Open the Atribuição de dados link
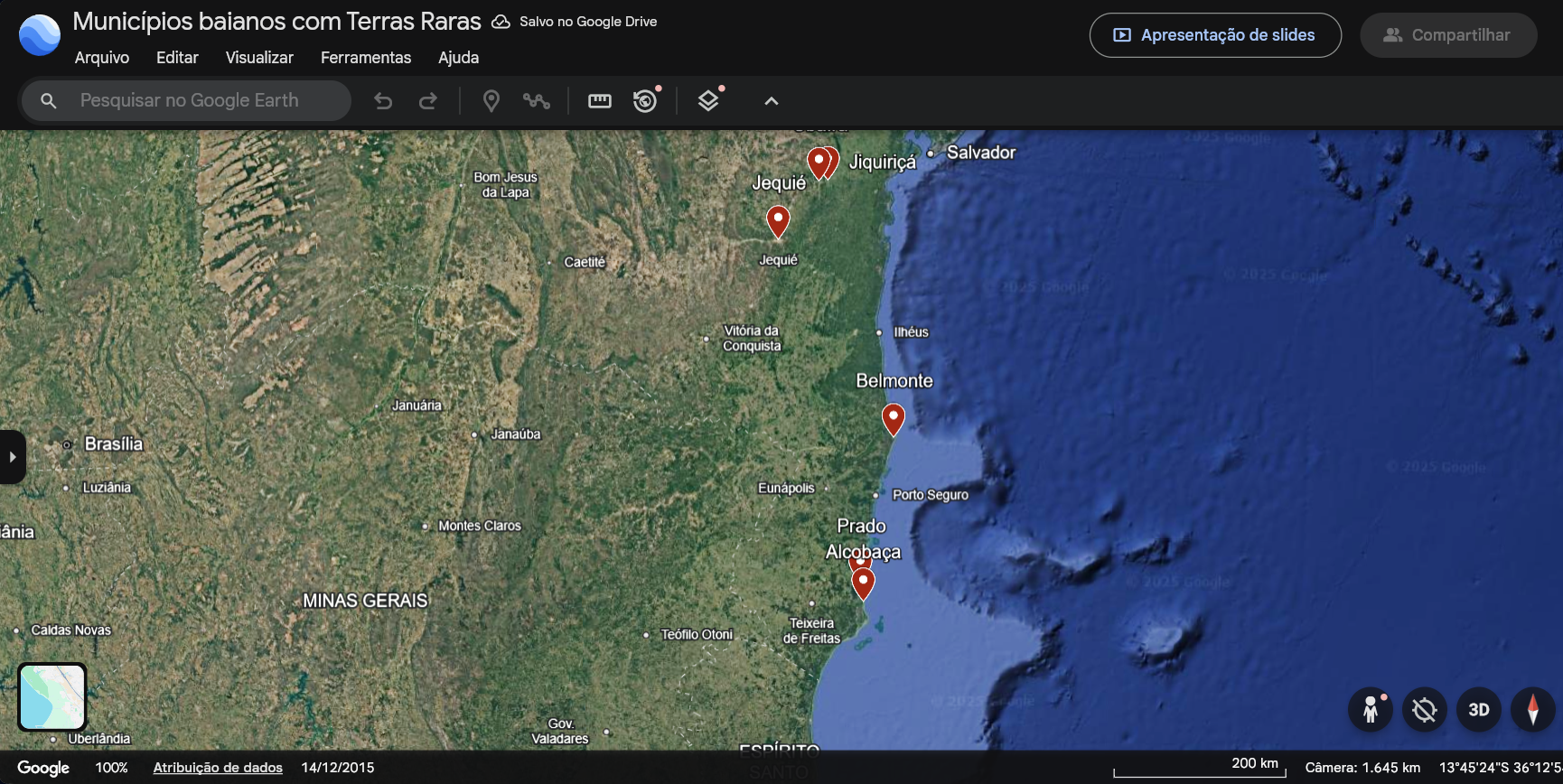This screenshot has height=784, width=1563. 218,768
